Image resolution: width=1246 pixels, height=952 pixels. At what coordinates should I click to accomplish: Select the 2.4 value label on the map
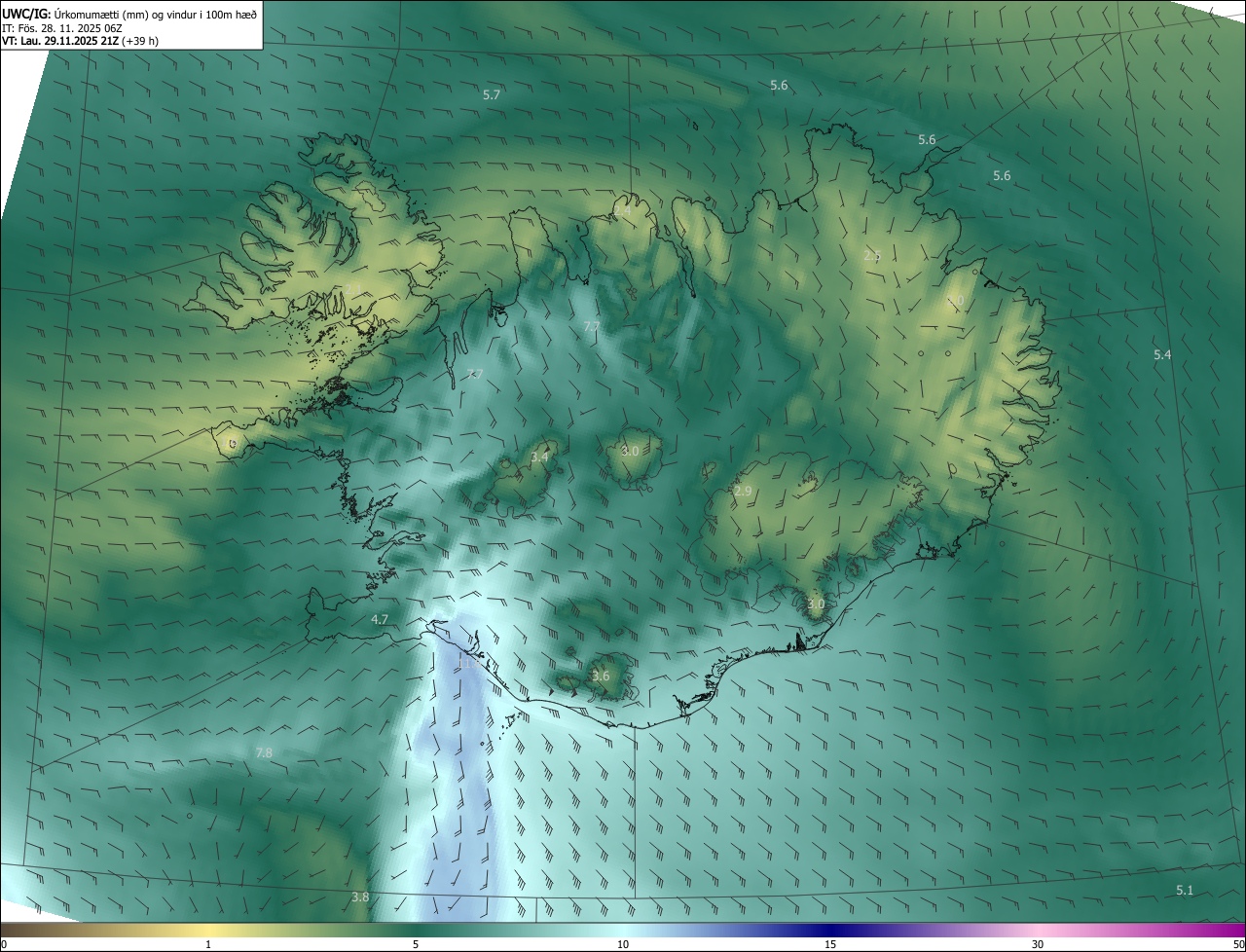point(622,210)
